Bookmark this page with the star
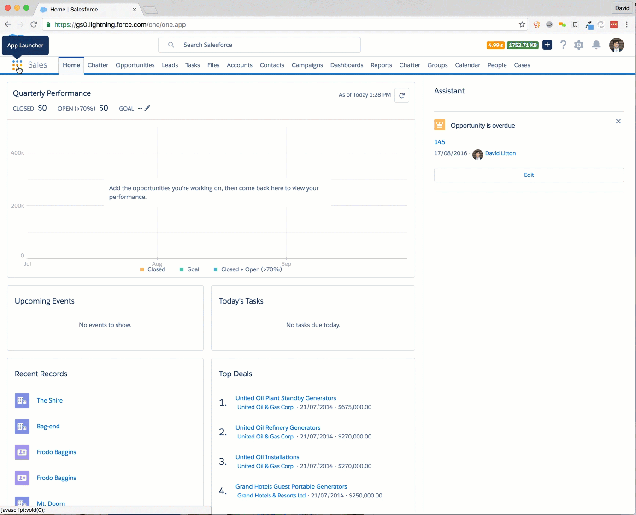The width and height of the screenshot is (636, 515). 522,24
